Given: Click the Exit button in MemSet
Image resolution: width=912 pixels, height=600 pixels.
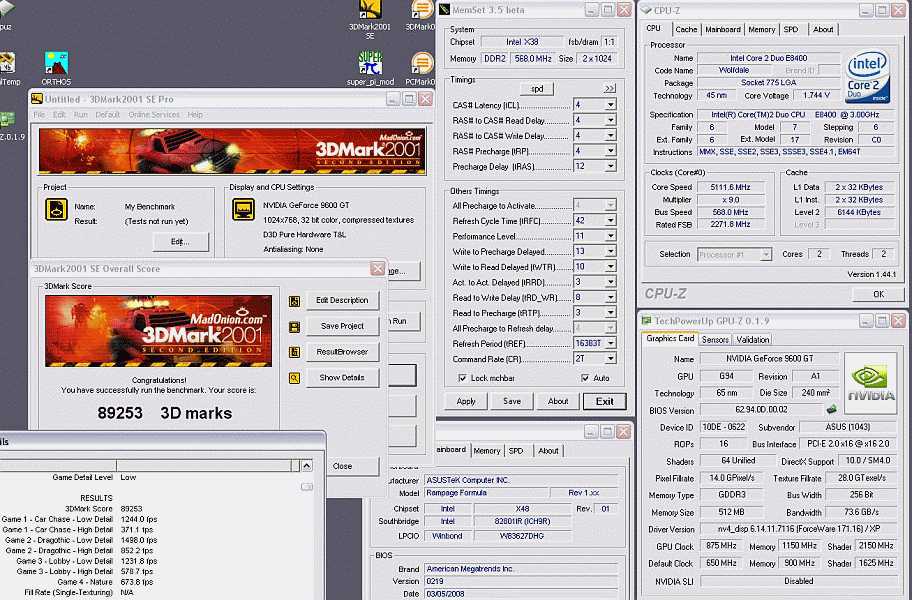Looking at the screenshot, I should (604, 401).
